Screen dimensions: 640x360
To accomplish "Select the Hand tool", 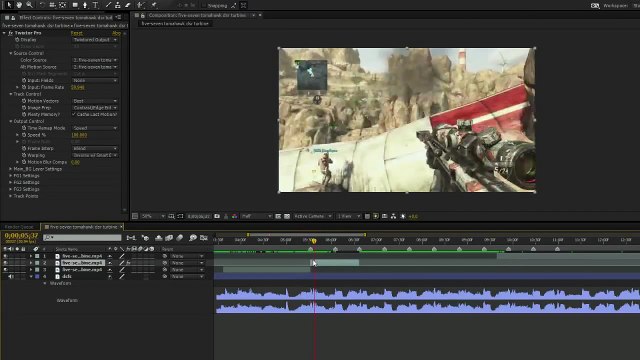I will click(x=19, y=5).
